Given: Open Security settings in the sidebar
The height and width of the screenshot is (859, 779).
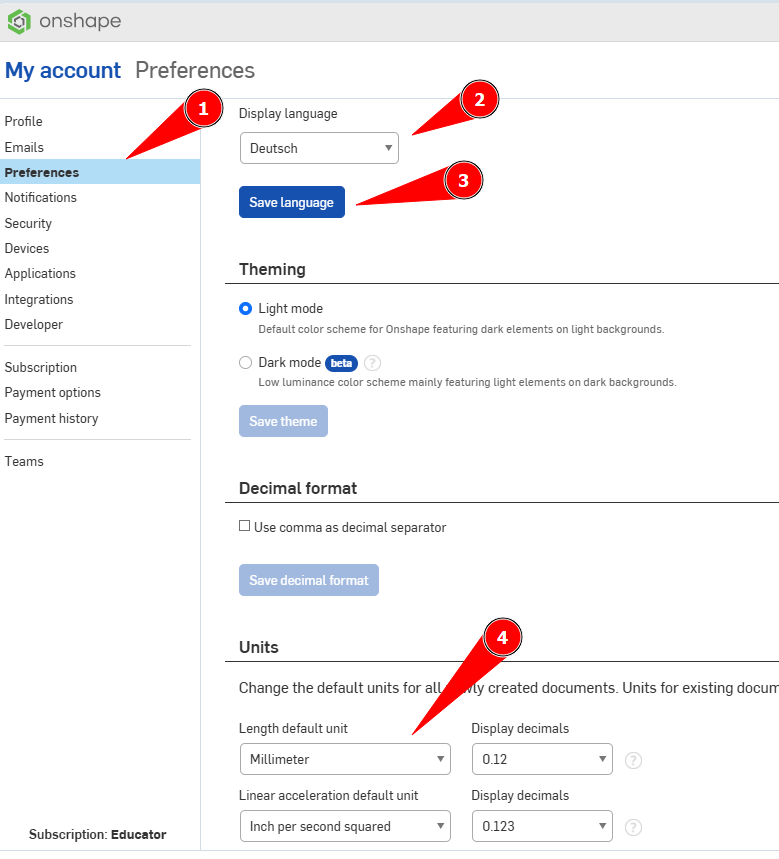Looking at the screenshot, I should click(x=28, y=223).
